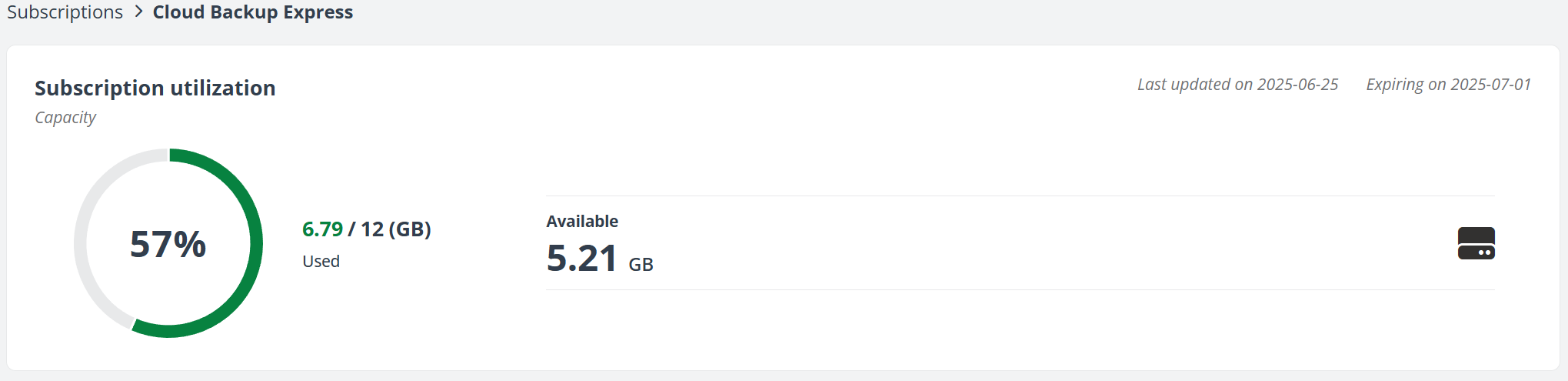Viewport: 1568px width, 381px height.
Task: Click the 5.21 available value
Action: (581, 259)
